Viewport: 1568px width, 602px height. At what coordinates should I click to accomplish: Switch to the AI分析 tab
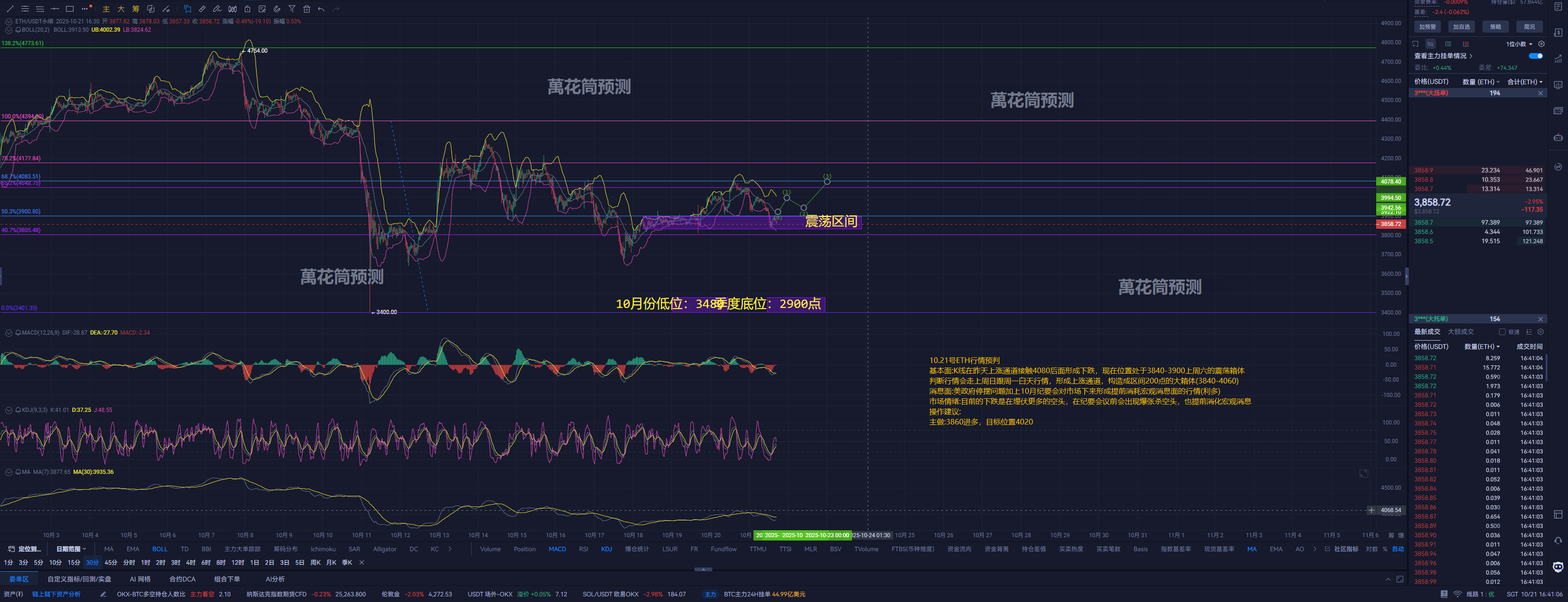(x=275, y=579)
